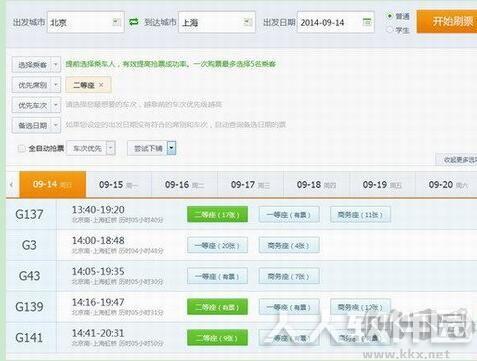Select train number G141
477x361 pixels.
(x=29, y=338)
